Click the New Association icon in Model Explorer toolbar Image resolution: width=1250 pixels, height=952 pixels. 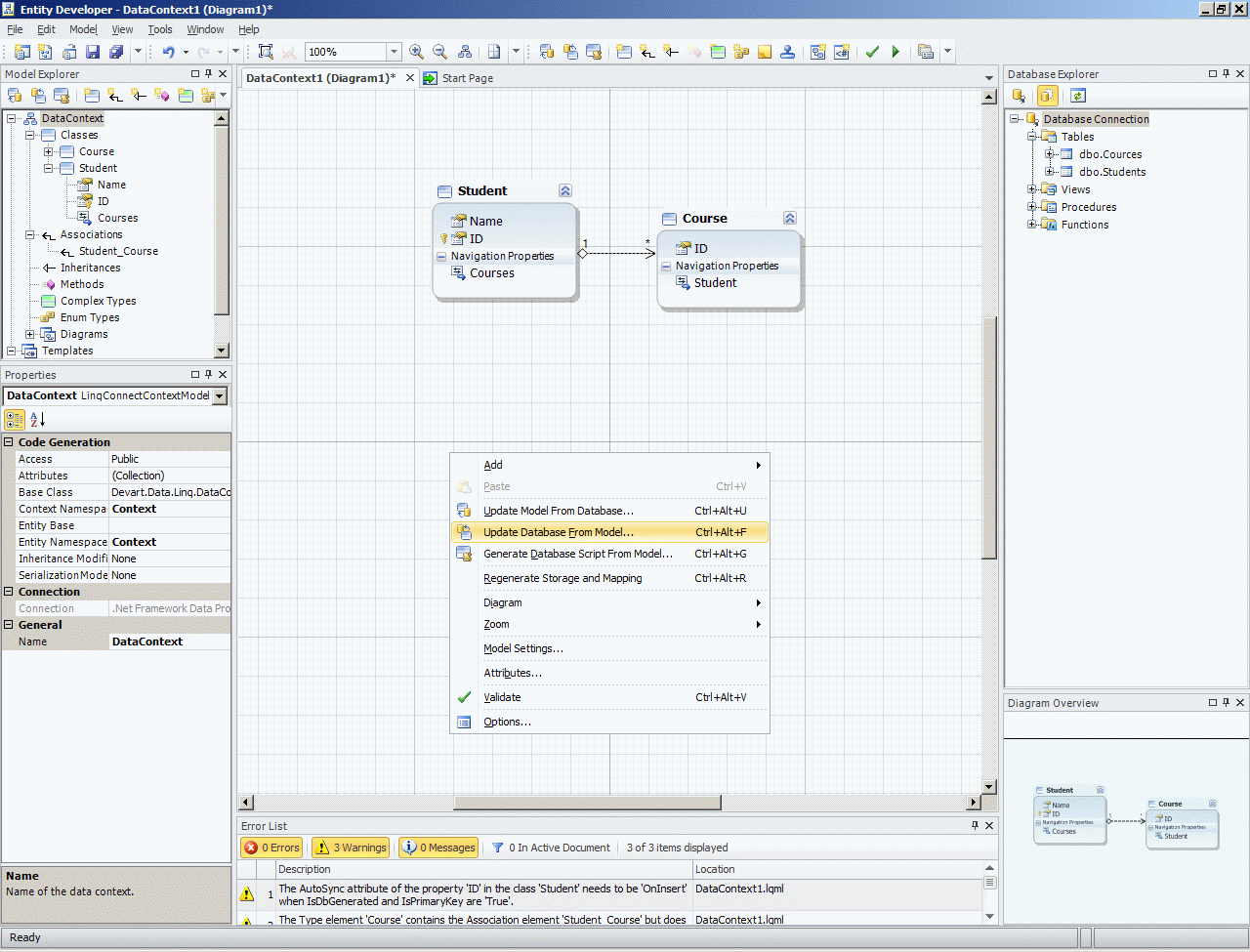coord(115,96)
